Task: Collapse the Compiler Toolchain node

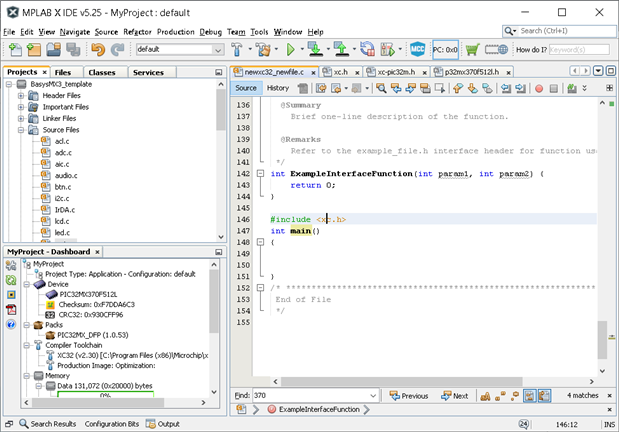Action: click(27, 345)
